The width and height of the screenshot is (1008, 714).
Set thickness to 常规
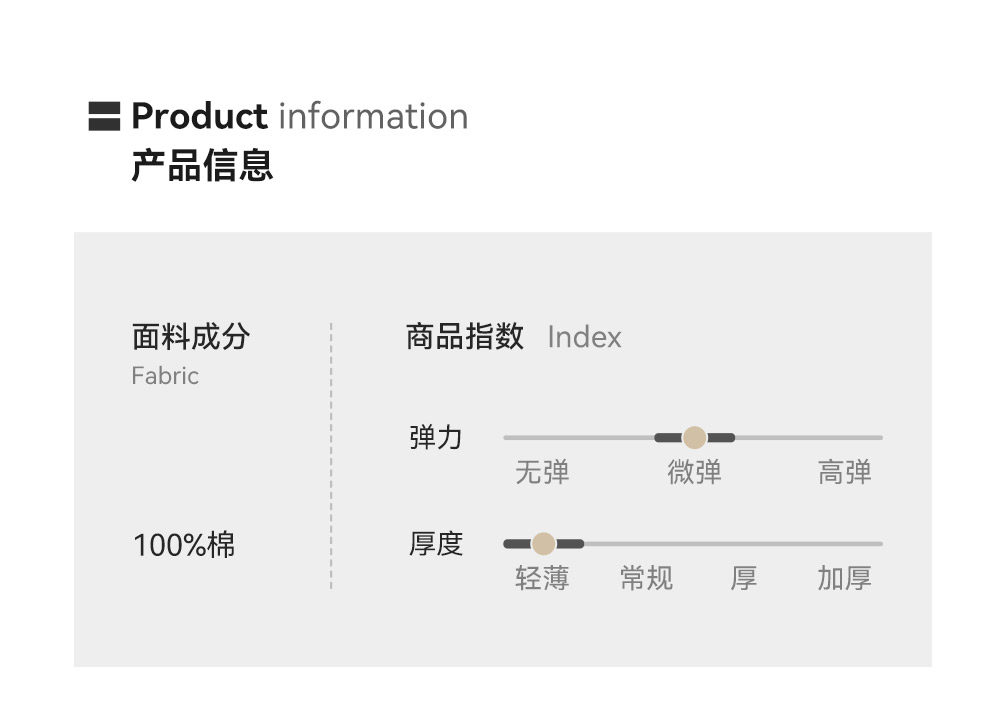tap(646, 578)
